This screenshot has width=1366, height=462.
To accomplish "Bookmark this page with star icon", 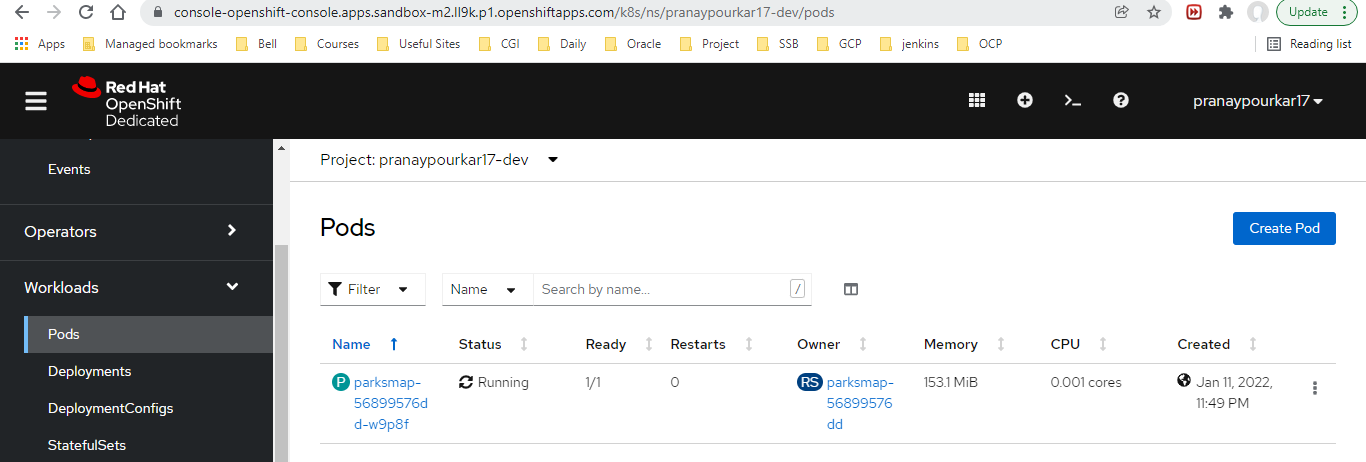I will click(1154, 13).
